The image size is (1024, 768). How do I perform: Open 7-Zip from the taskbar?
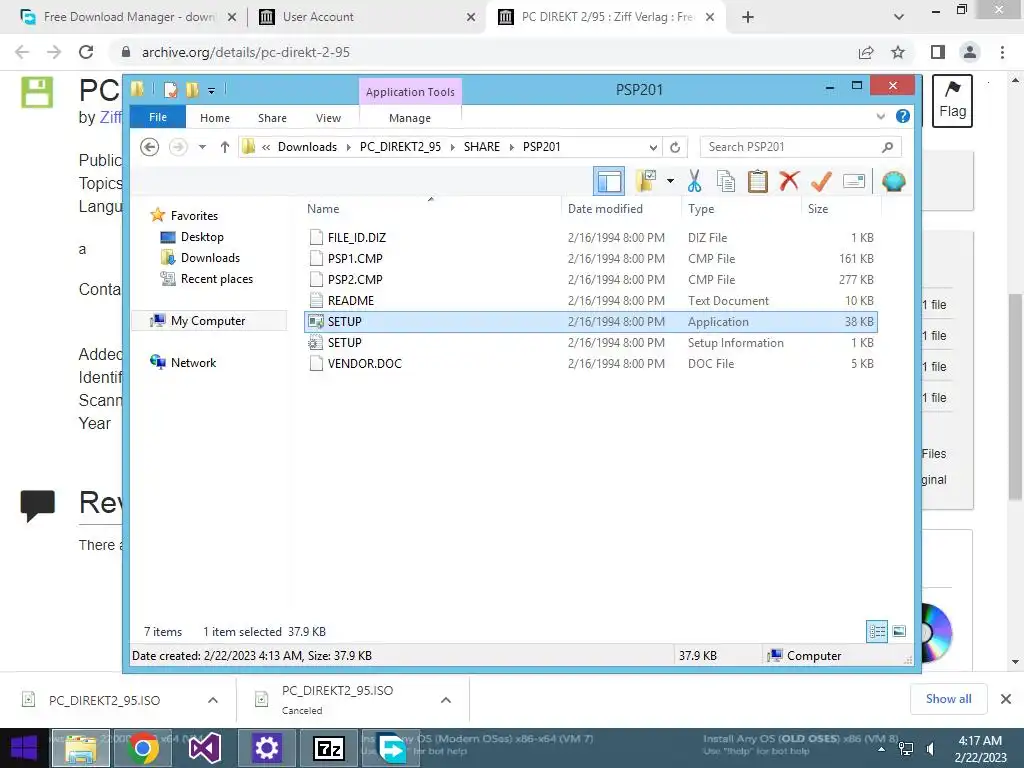pos(328,748)
